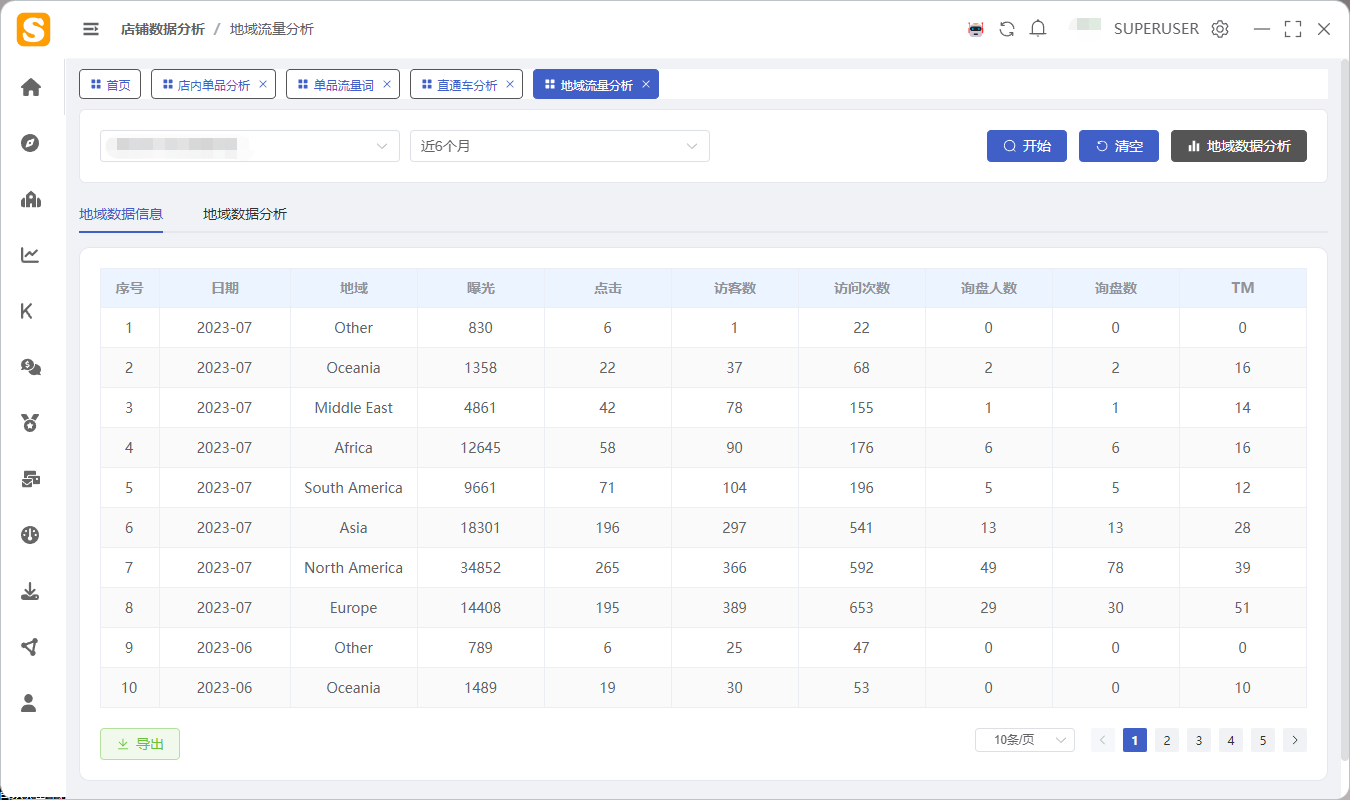Click the robot assistant icon
The image size is (1350, 800).
click(976, 29)
